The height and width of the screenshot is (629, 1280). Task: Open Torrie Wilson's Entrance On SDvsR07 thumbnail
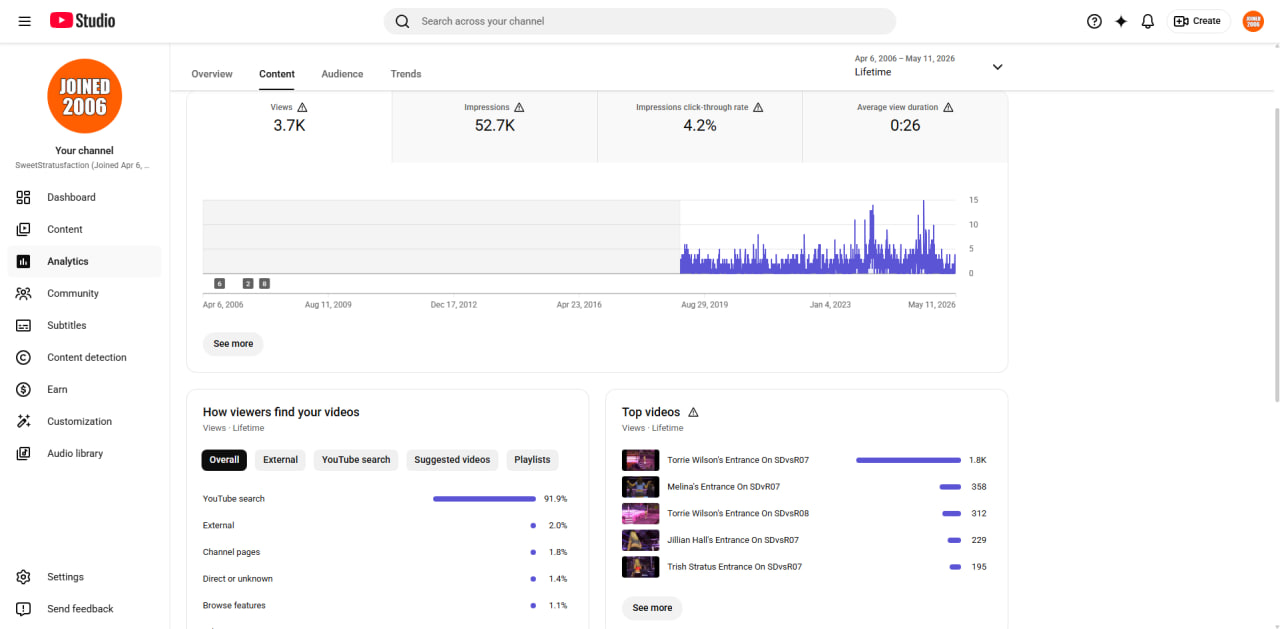pyautogui.click(x=640, y=460)
